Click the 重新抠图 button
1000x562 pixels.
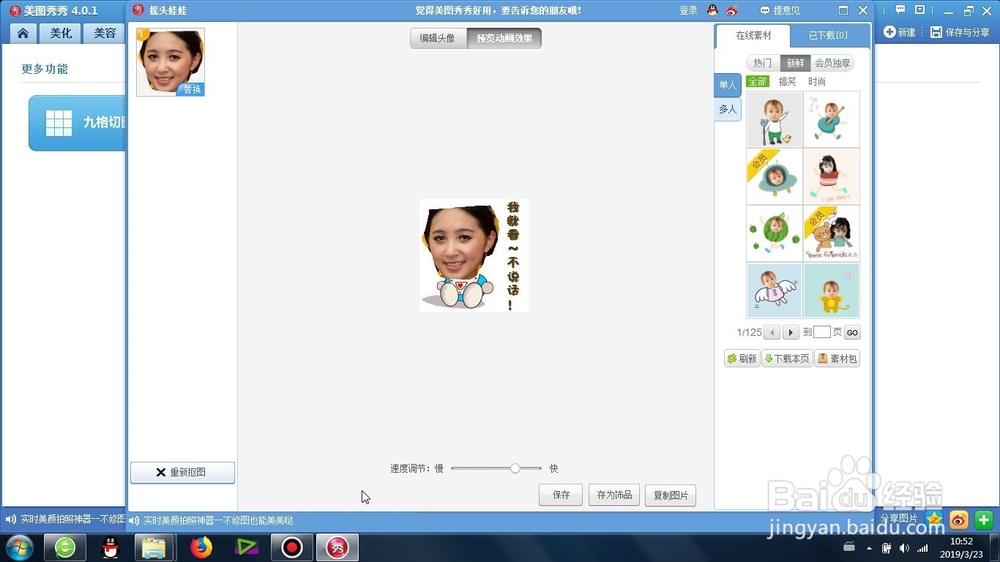[x=182, y=472]
